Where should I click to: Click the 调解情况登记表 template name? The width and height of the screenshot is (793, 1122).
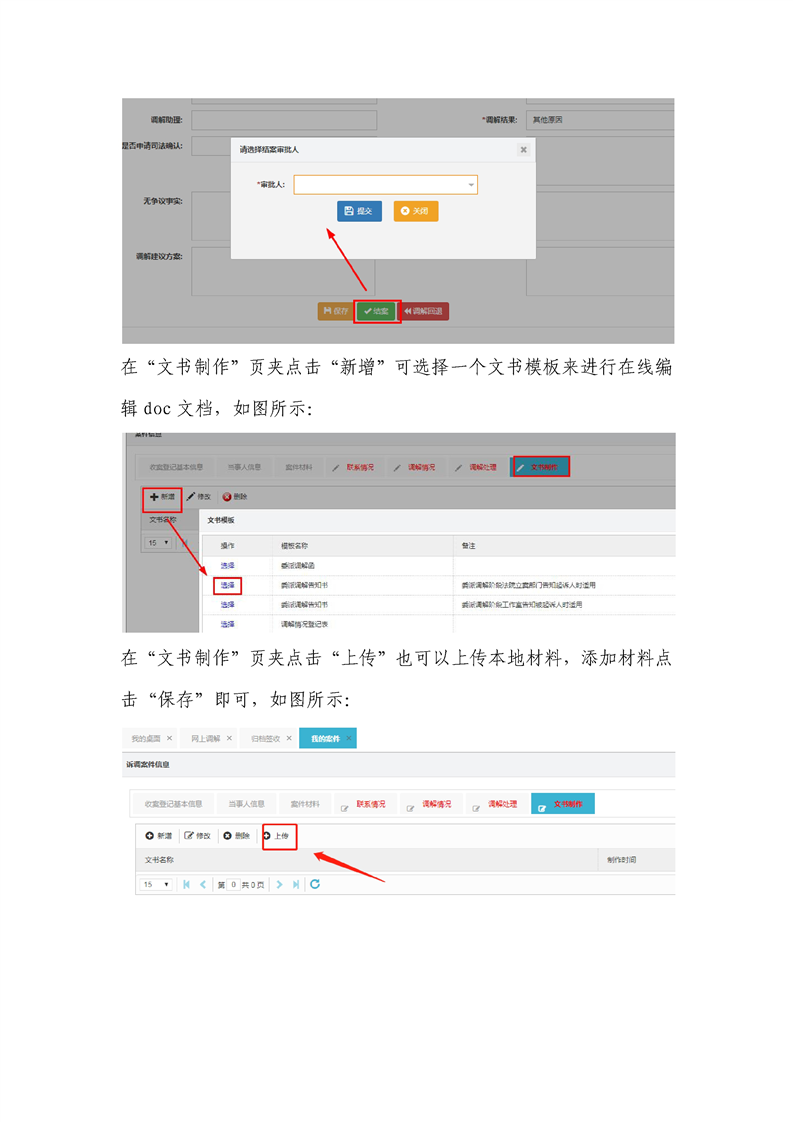[304, 624]
